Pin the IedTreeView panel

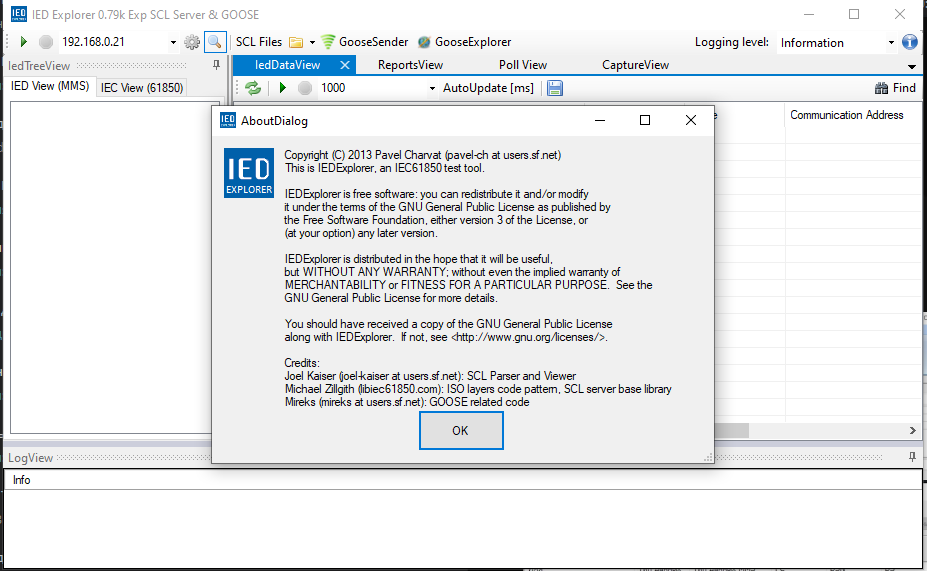coord(216,65)
